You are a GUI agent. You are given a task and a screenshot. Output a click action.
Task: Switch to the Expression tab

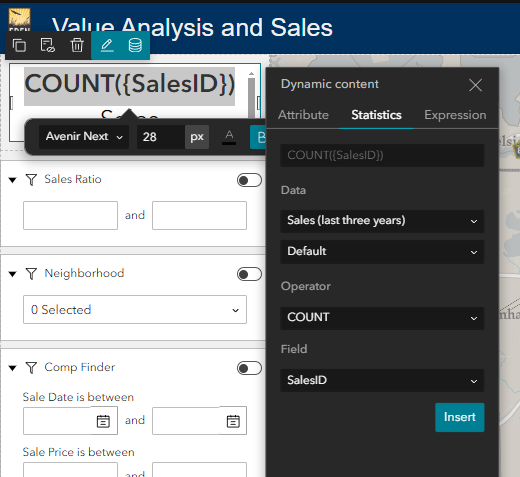[x=455, y=115]
